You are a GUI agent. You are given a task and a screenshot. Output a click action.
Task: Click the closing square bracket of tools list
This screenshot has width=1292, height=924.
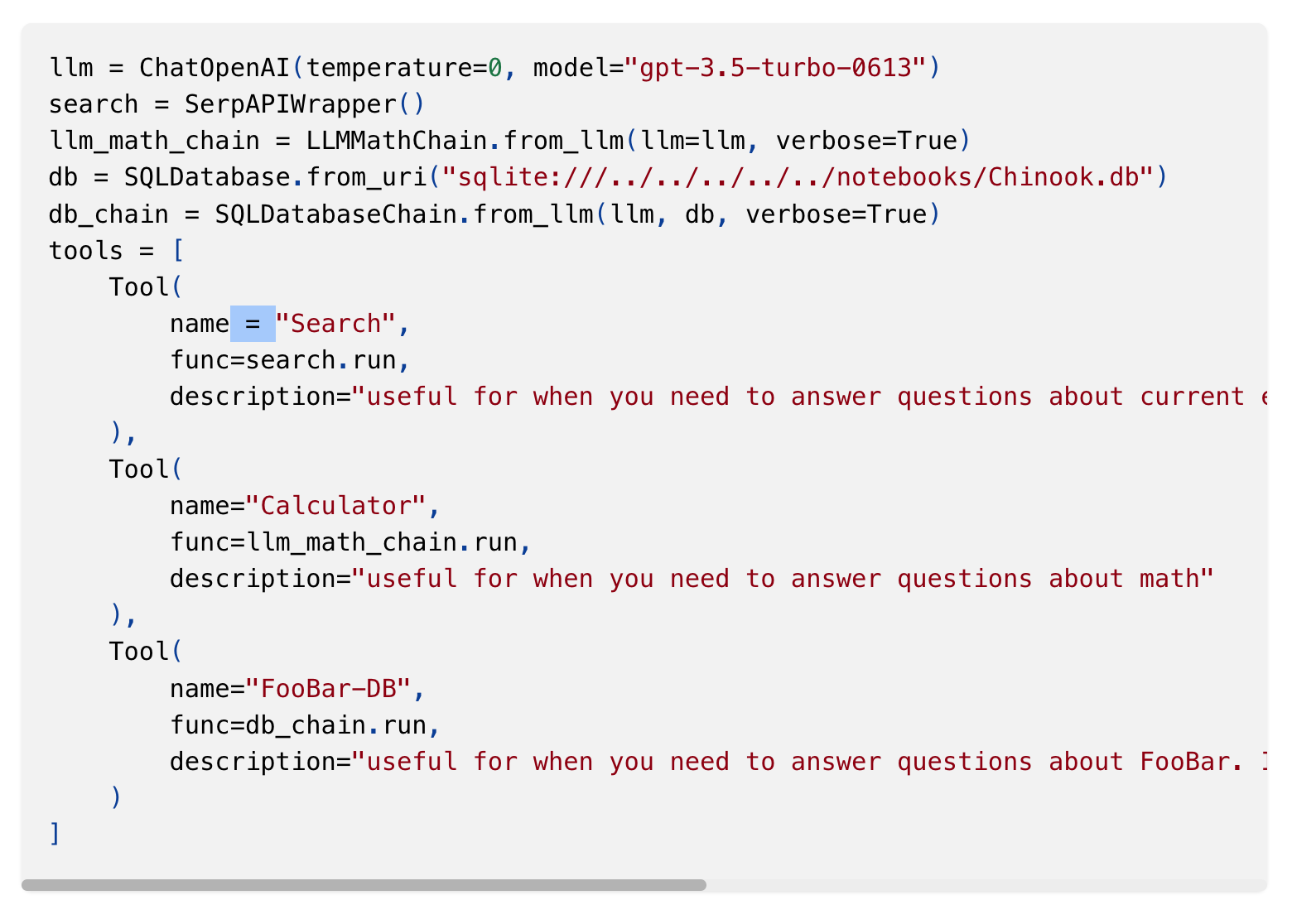55,834
